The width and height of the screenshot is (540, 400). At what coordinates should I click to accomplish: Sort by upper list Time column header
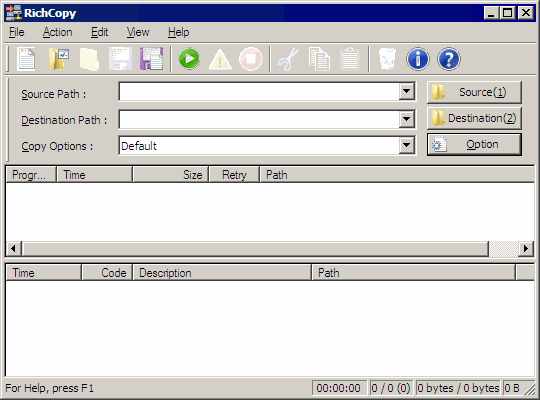(x=94, y=175)
